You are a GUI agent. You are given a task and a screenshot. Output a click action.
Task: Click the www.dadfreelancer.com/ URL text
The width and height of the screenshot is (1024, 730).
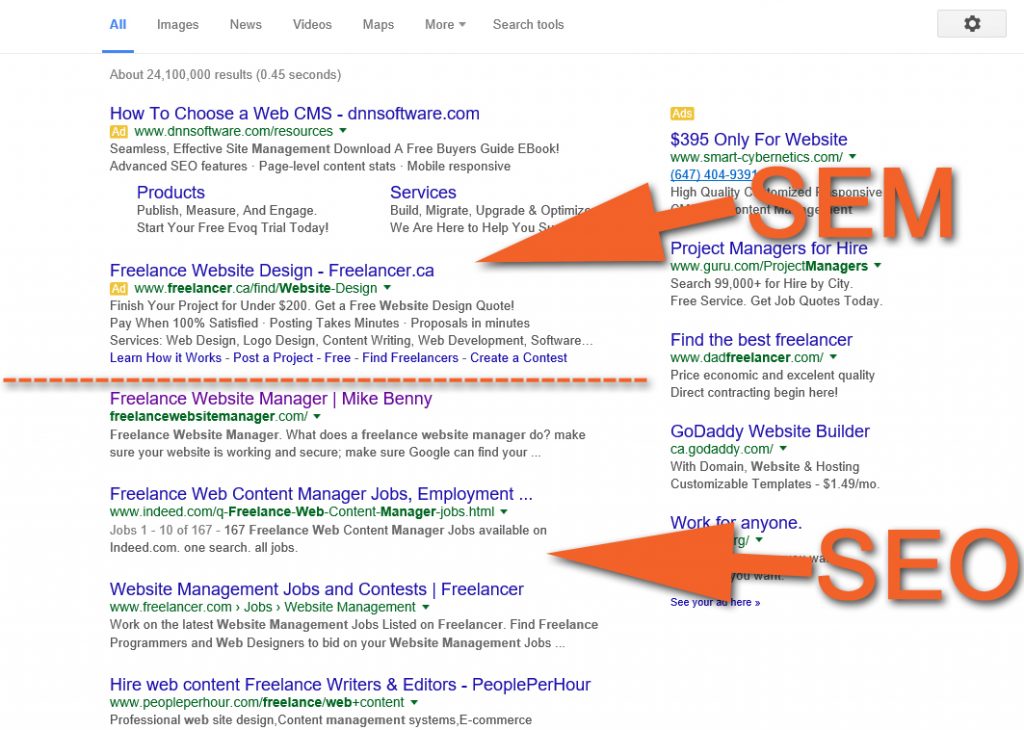(x=747, y=358)
